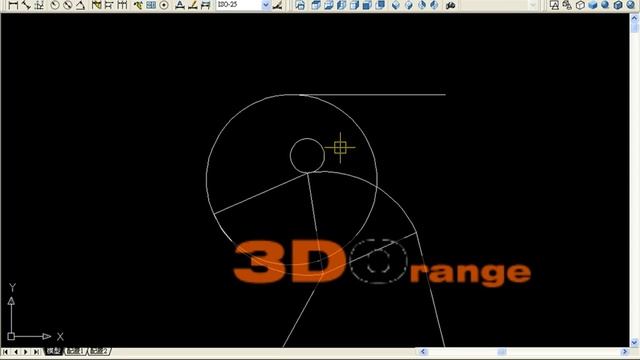Image resolution: width=640 pixels, height=360 pixels.
Task: Switch to the first layout tab
Action: pyautogui.click(x=76, y=351)
